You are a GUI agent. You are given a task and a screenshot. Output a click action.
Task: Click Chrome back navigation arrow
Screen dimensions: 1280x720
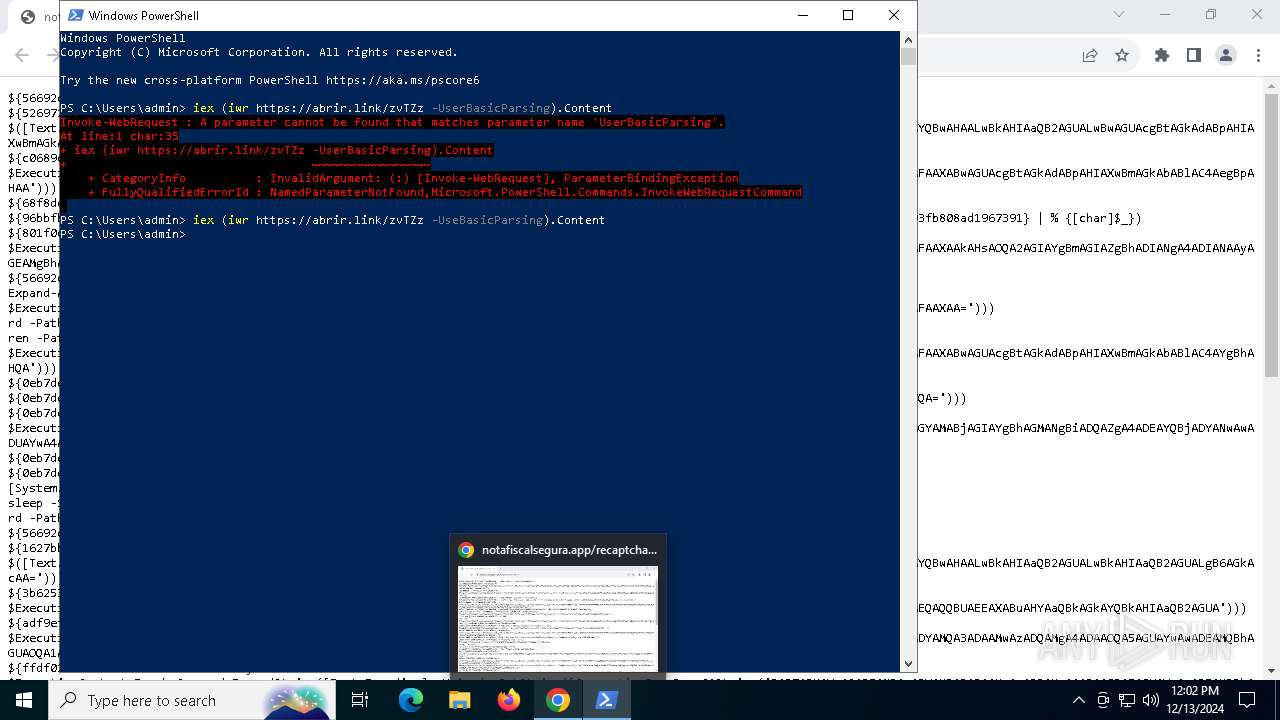pyautogui.click(x=22, y=56)
